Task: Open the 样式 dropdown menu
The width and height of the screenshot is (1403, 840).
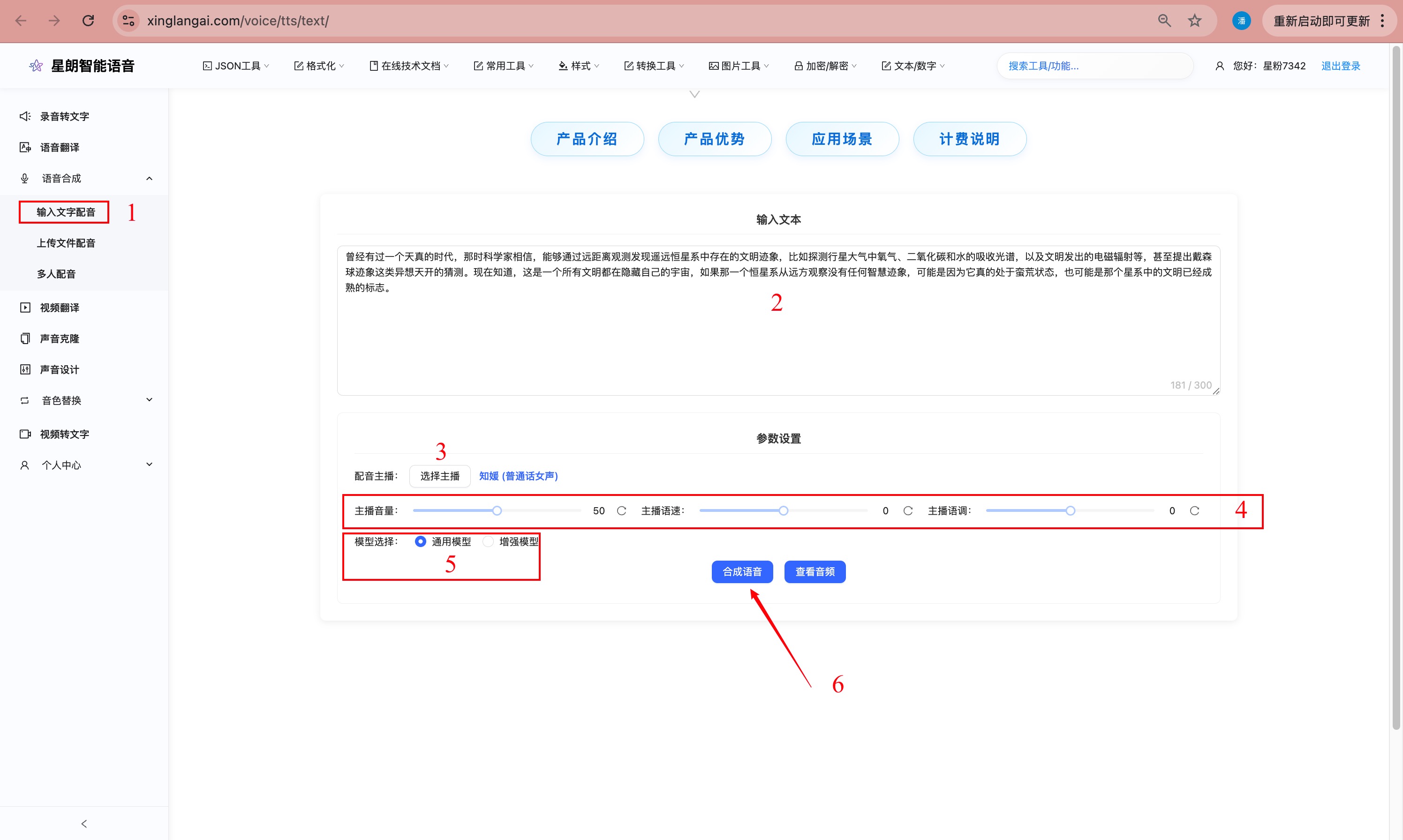Action: (x=579, y=66)
